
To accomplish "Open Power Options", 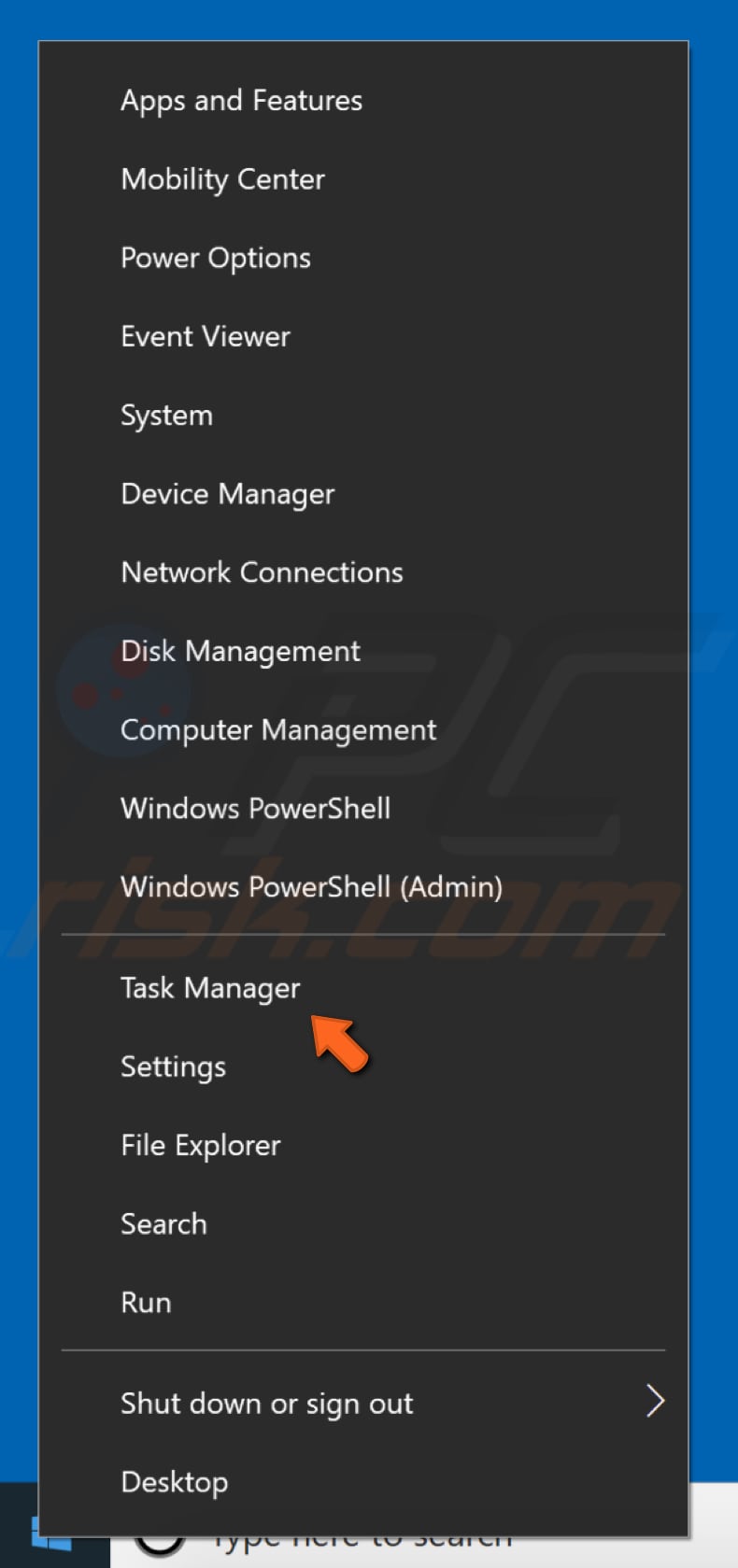I will (216, 258).
